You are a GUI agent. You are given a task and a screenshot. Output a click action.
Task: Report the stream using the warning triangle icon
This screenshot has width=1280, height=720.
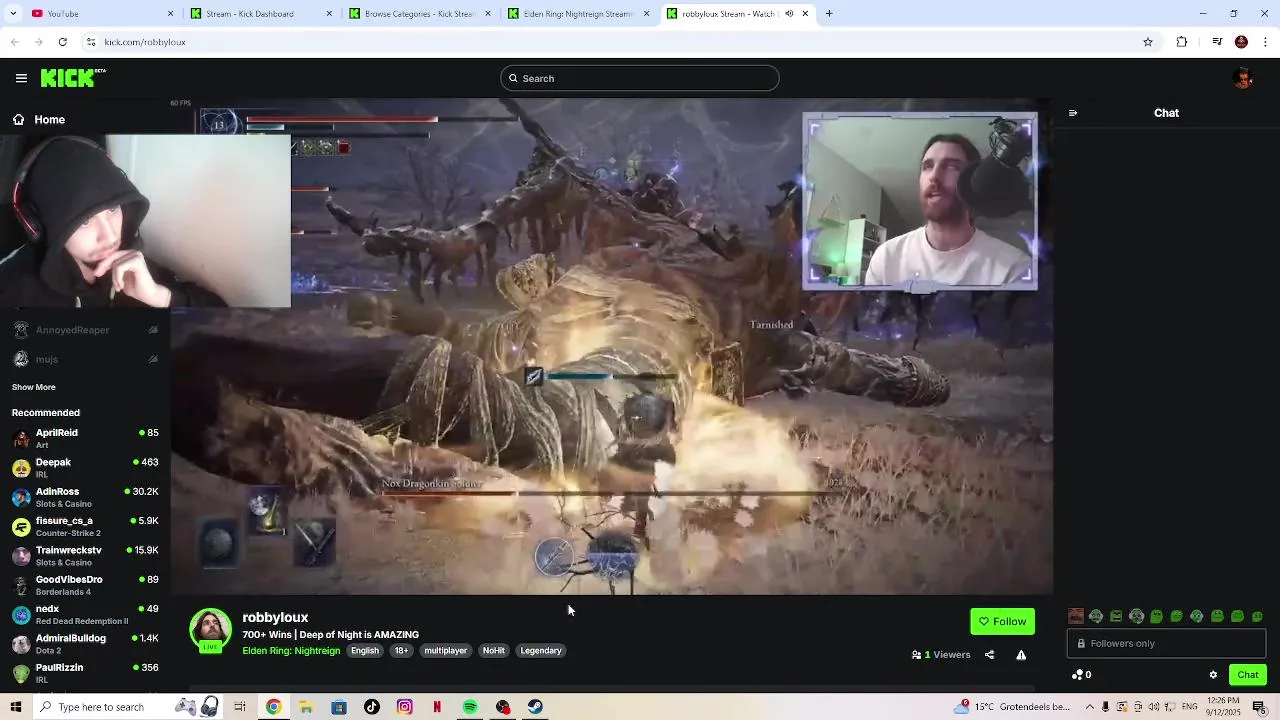tap(1021, 655)
